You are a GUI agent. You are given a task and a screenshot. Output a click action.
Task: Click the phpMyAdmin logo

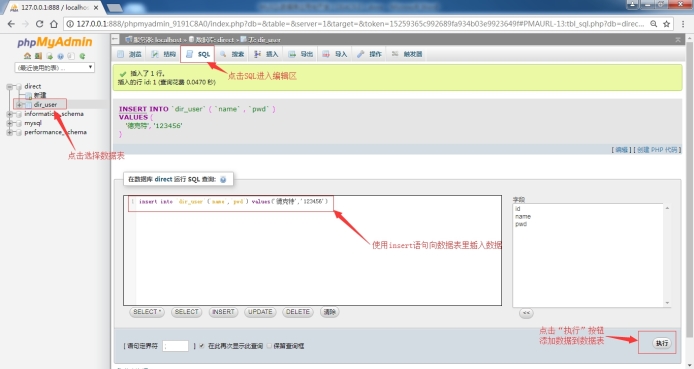click(x=54, y=42)
